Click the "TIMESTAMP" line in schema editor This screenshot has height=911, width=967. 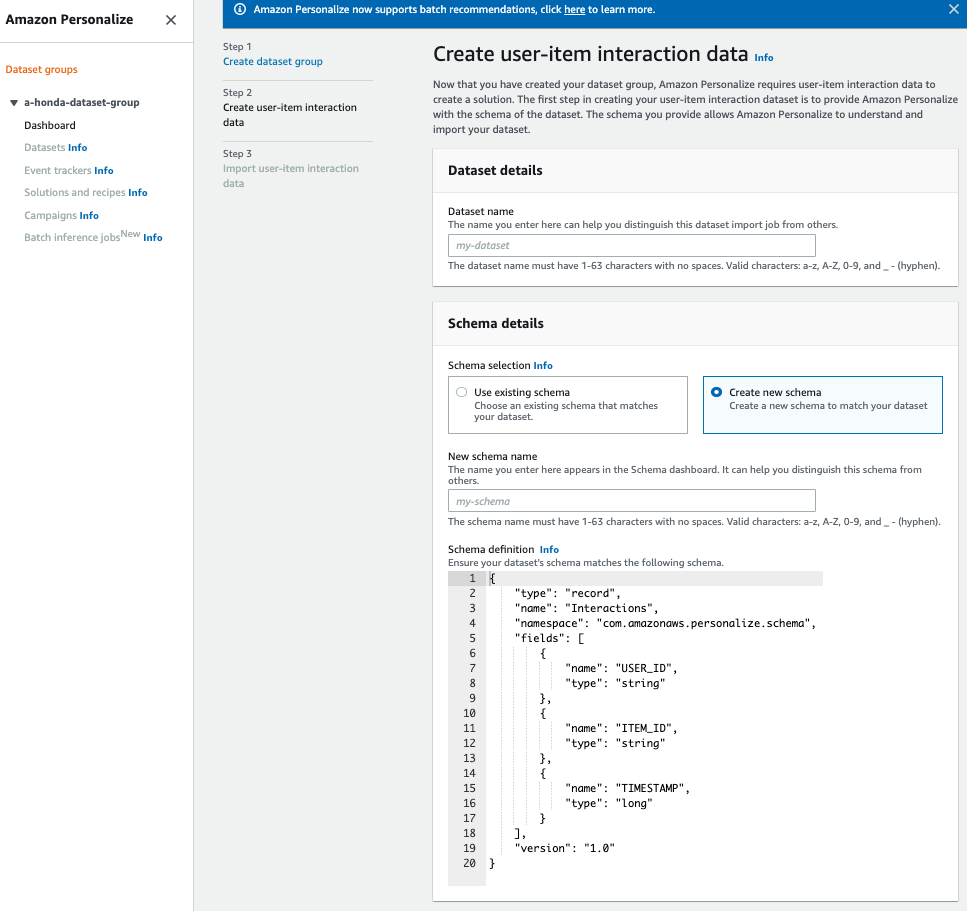[x=627, y=788]
